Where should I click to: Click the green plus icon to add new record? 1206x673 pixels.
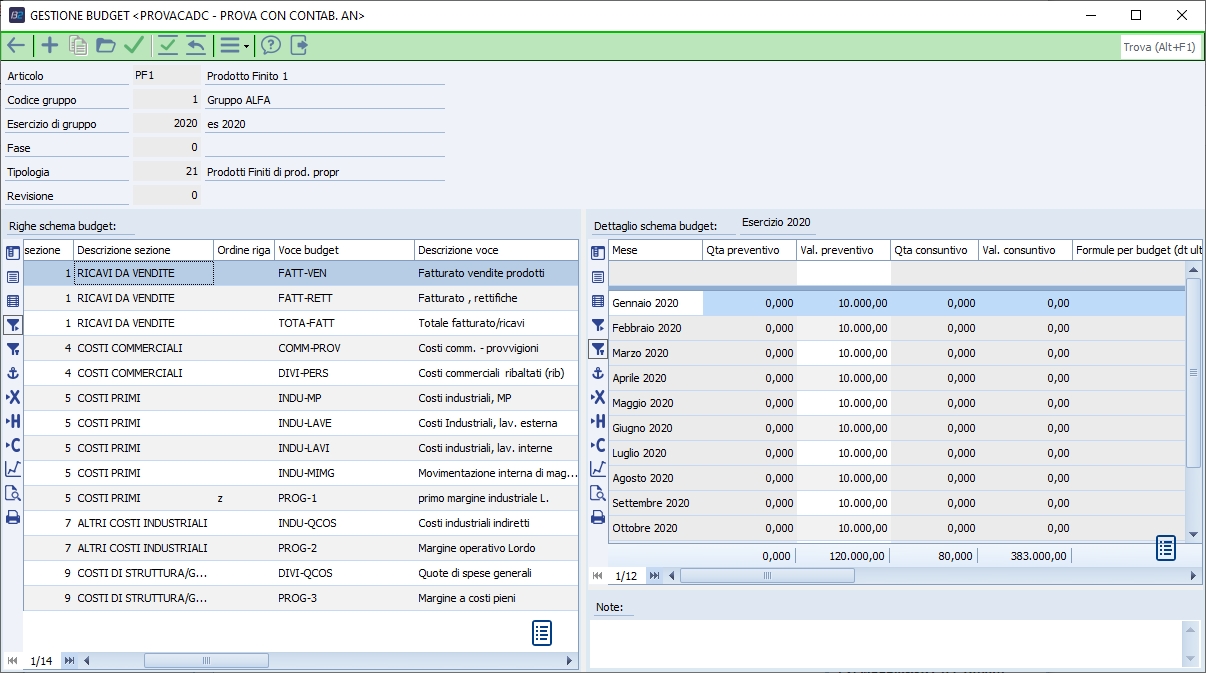coord(49,45)
